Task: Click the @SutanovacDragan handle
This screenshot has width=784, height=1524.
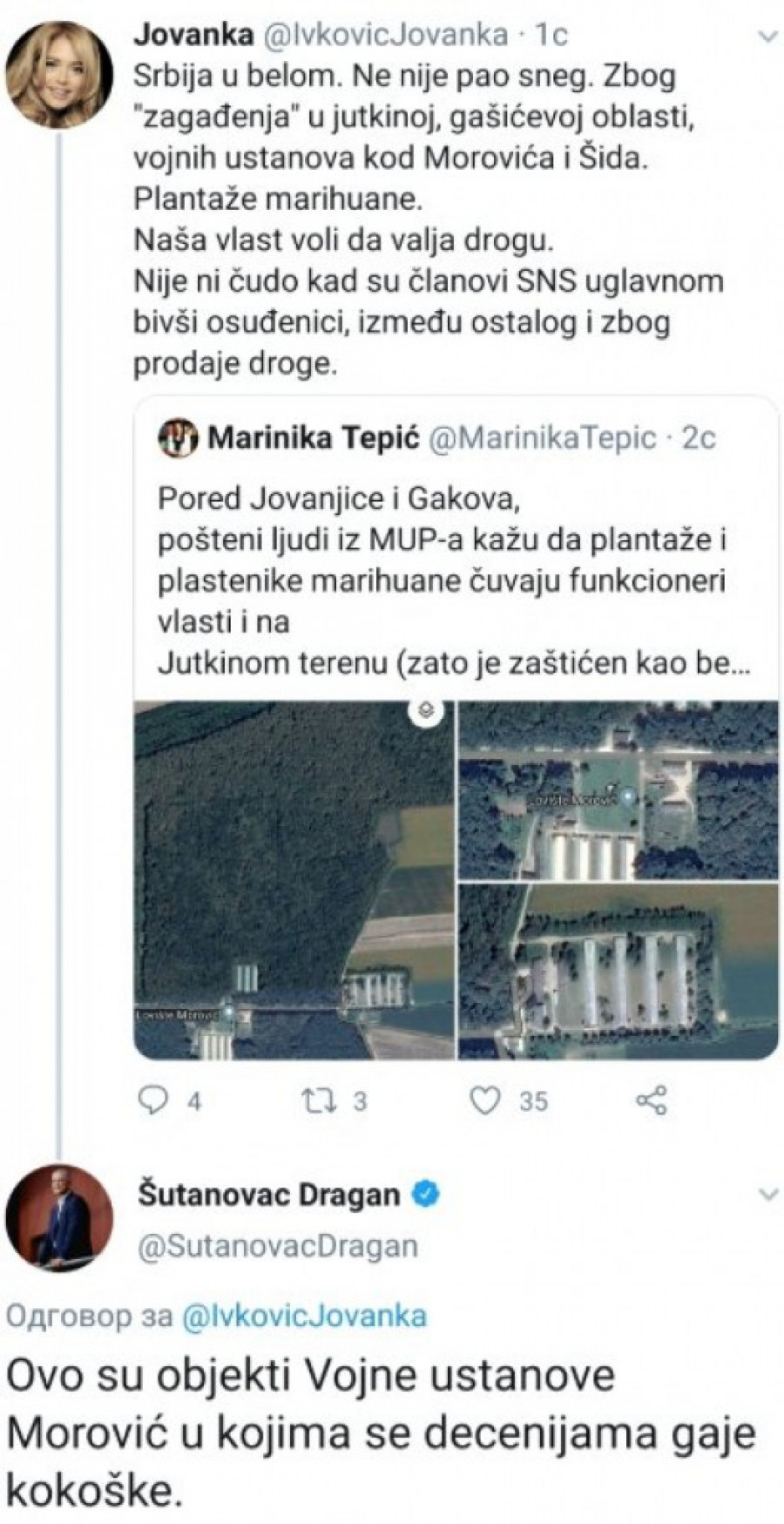Action: (x=277, y=1245)
